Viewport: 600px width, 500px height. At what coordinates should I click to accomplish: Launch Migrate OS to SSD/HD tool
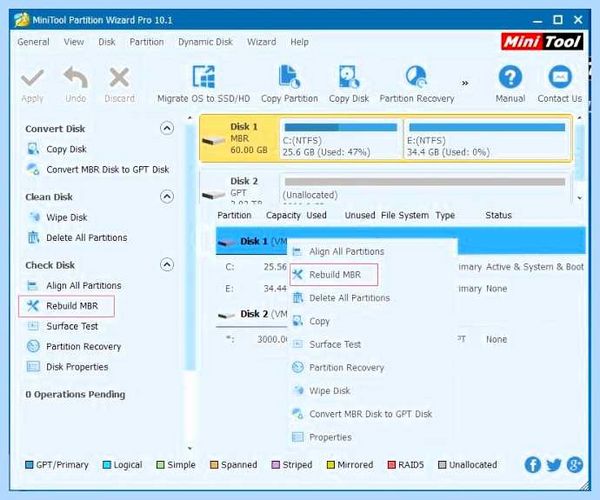(203, 85)
